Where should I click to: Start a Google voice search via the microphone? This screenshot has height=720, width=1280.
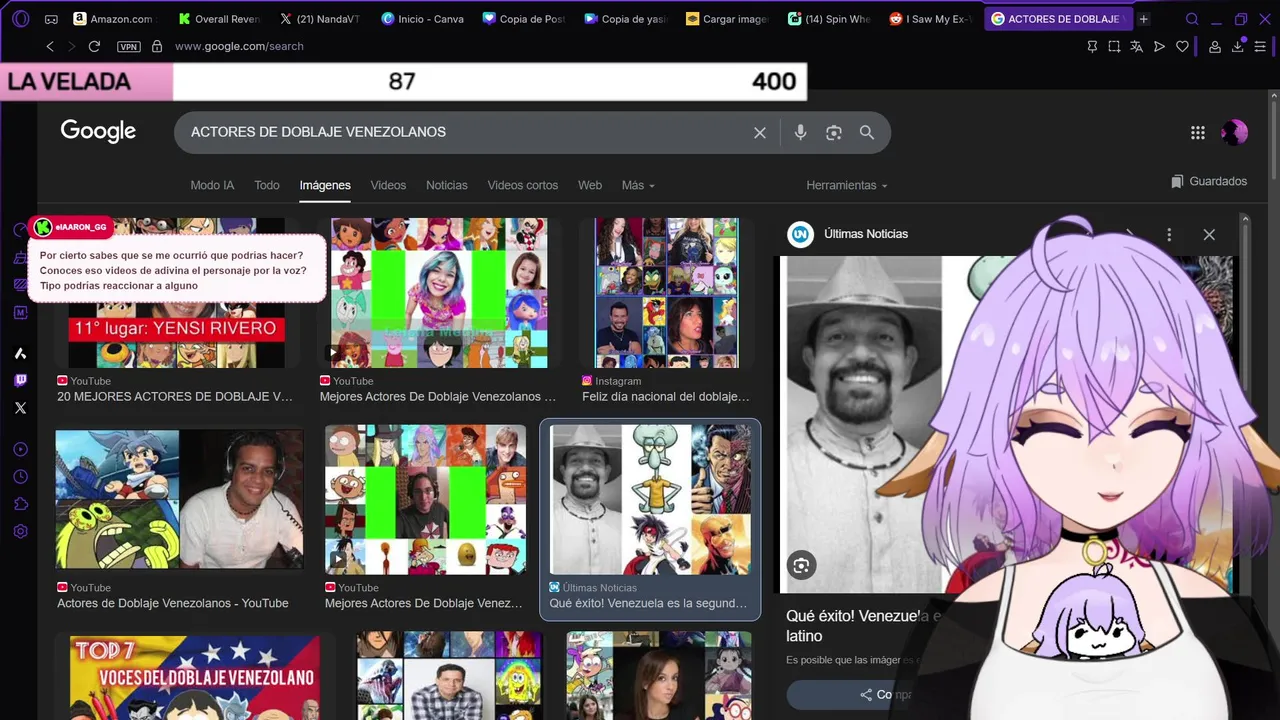[800, 132]
